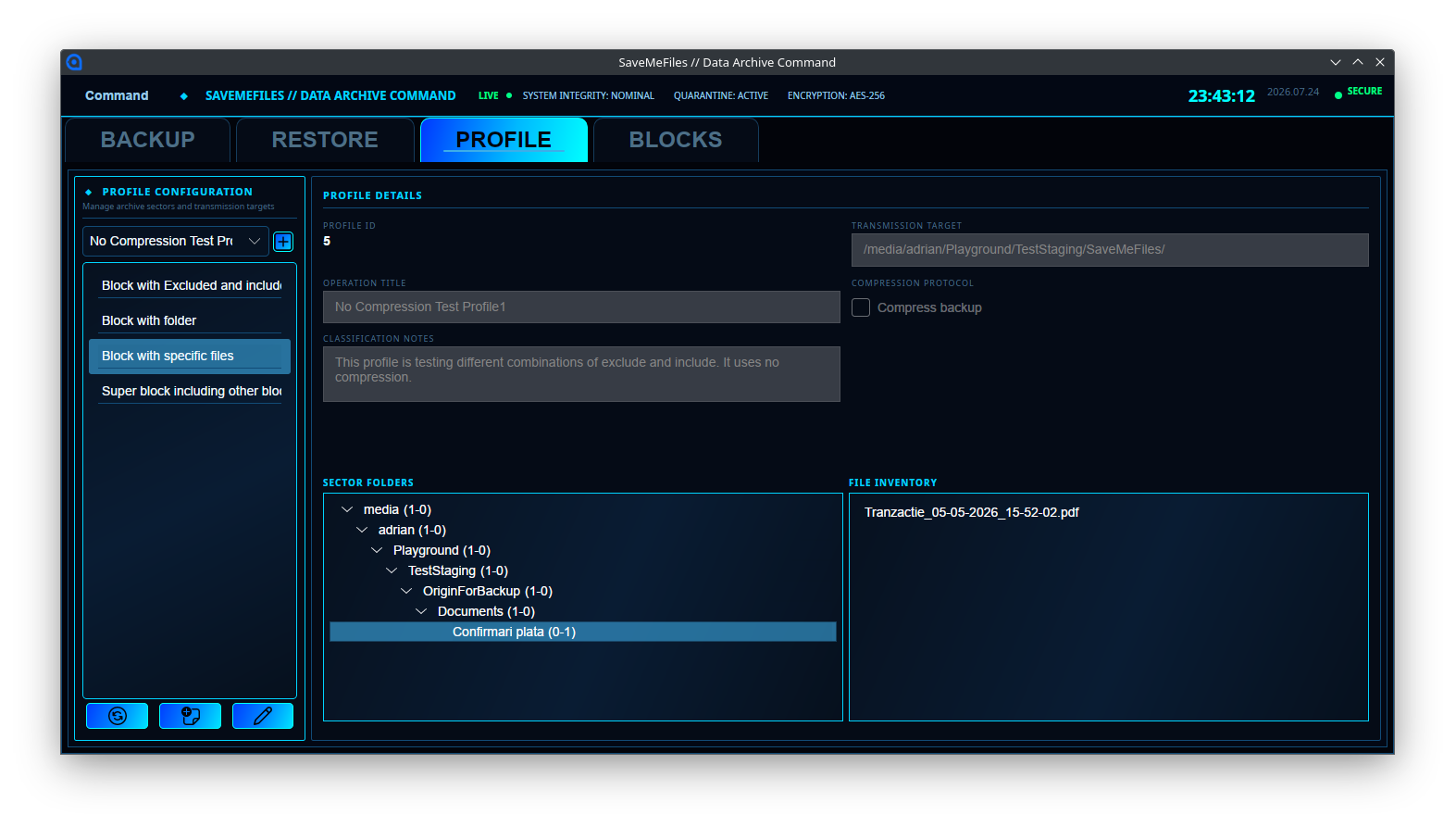Close the SaveMeFiles window
This screenshot has width=1456, height=827.
coord(1380,62)
